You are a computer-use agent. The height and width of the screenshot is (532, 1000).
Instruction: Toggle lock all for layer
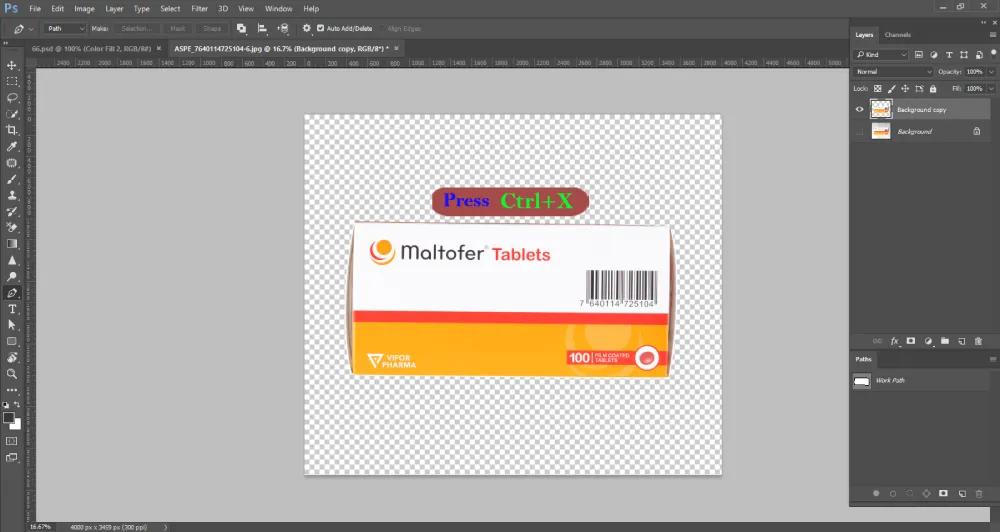pos(933,89)
